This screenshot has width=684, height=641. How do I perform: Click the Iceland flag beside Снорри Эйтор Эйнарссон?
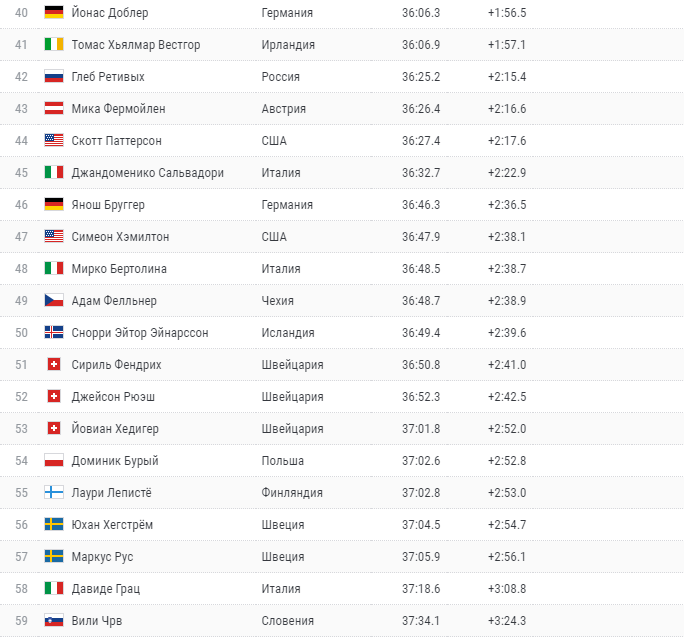coord(54,333)
